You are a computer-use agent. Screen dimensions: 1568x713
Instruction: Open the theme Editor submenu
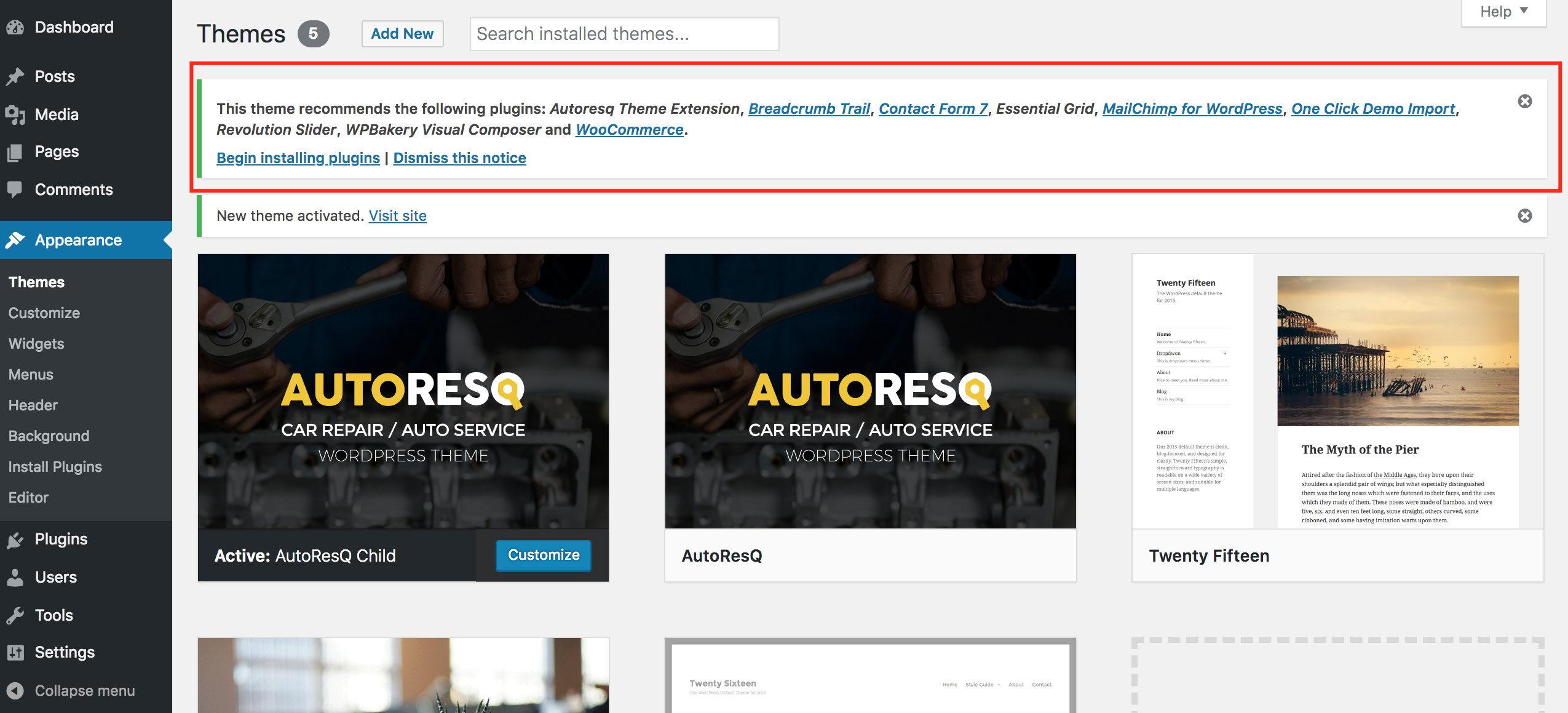pyautogui.click(x=28, y=498)
